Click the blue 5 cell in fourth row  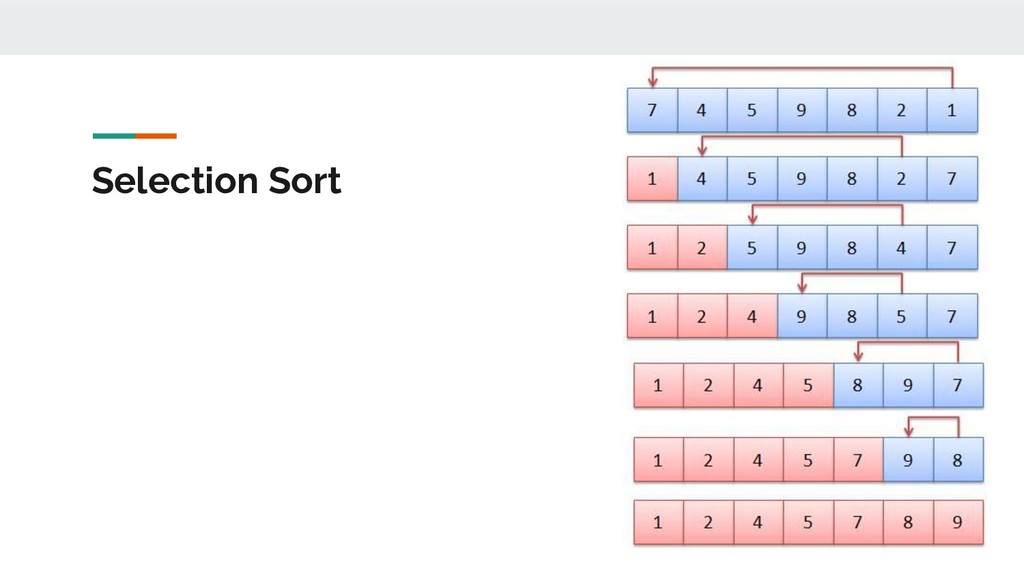(x=902, y=316)
